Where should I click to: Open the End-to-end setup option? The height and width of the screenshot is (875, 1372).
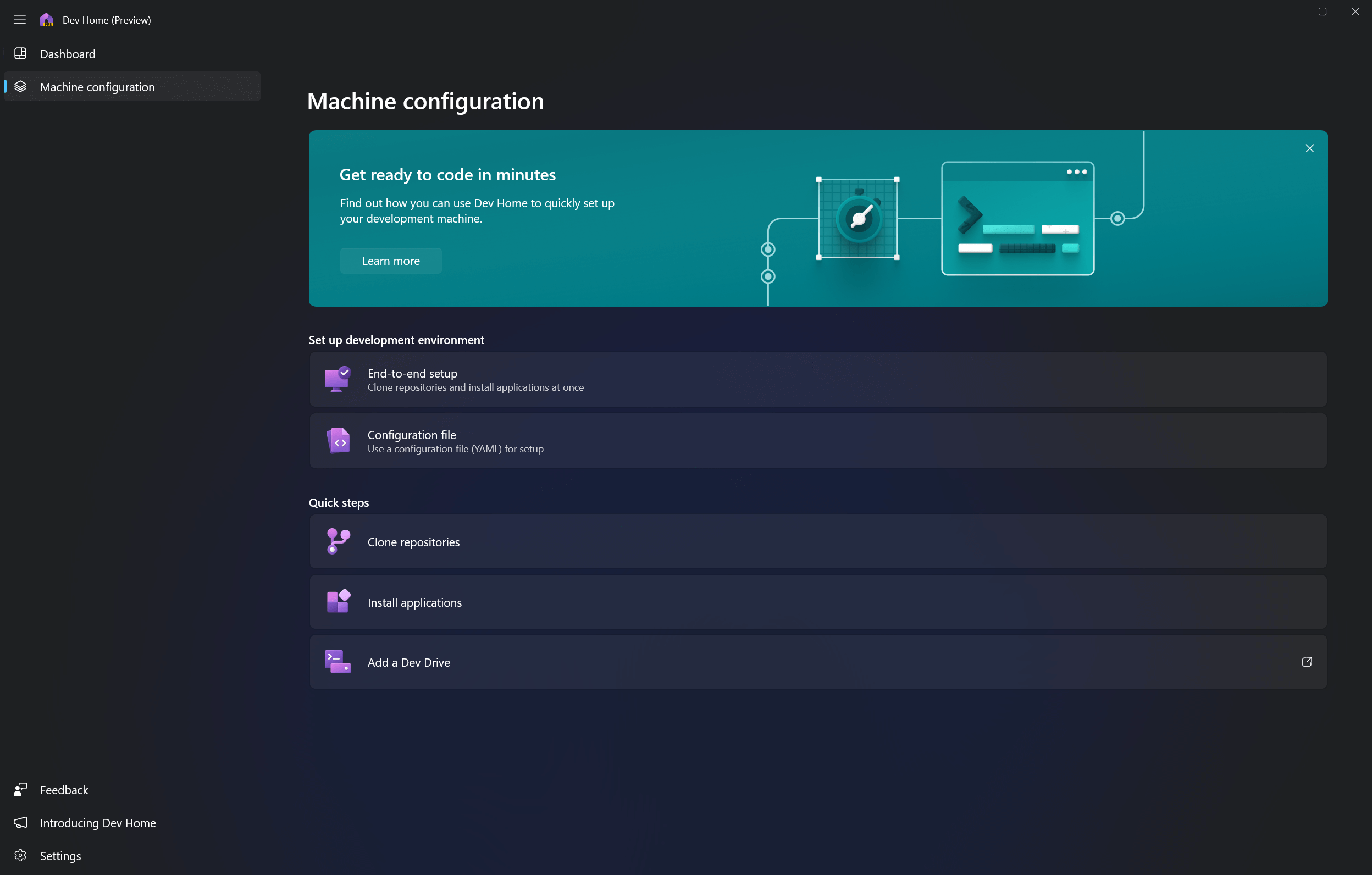pos(818,380)
